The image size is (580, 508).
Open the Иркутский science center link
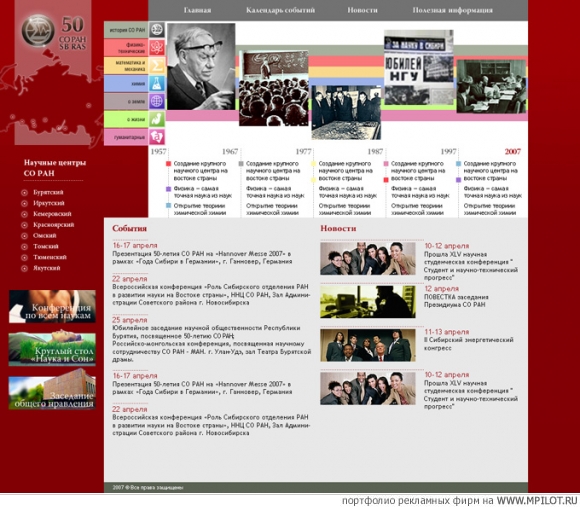[49, 203]
